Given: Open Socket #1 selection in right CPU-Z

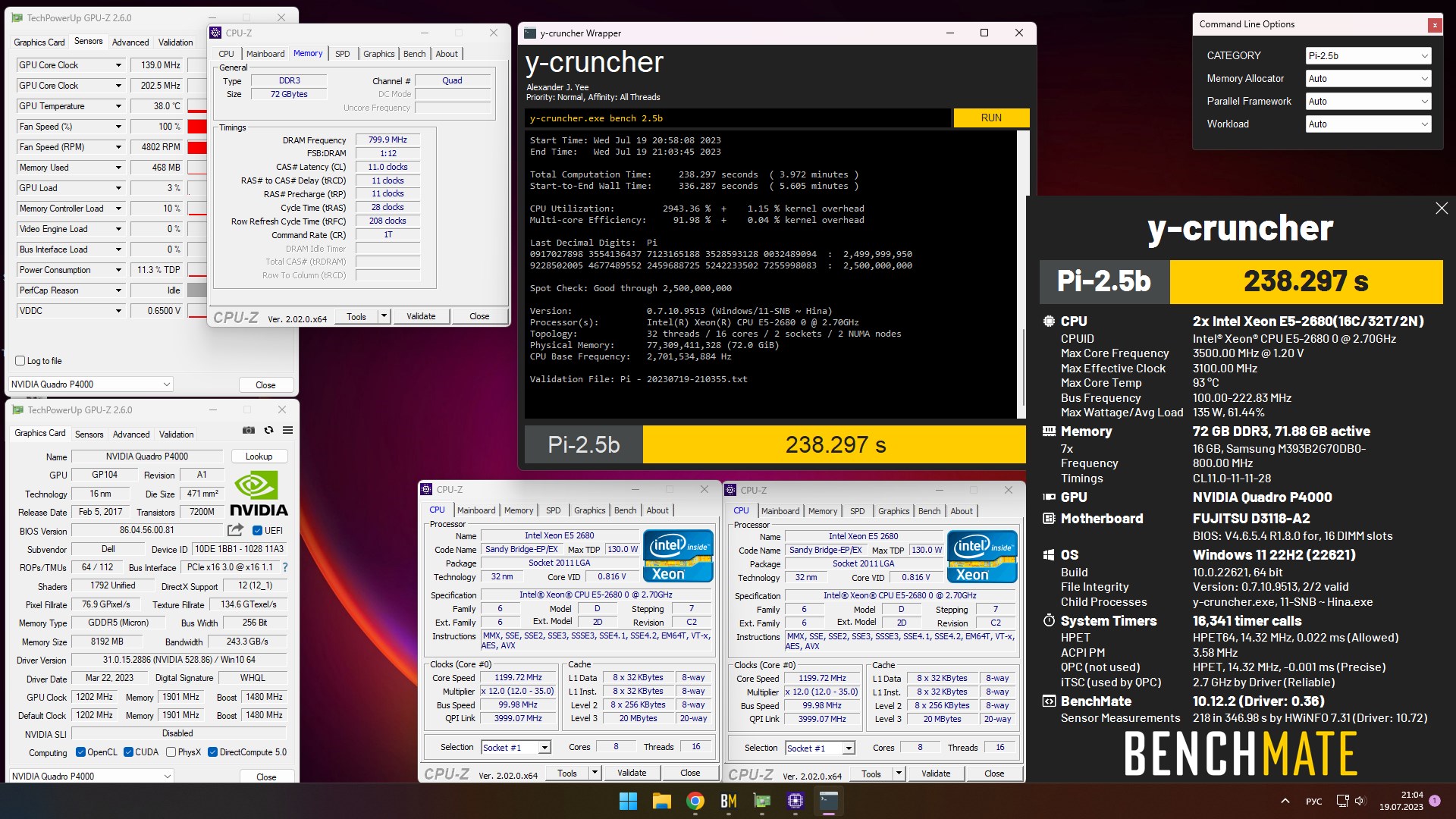Looking at the screenshot, I should pos(820,748).
